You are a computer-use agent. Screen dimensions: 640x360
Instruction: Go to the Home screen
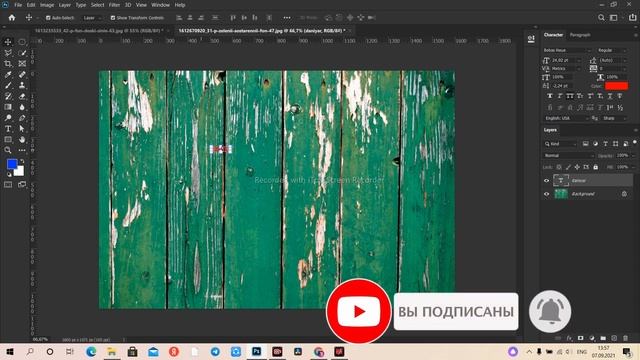(12, 18)
